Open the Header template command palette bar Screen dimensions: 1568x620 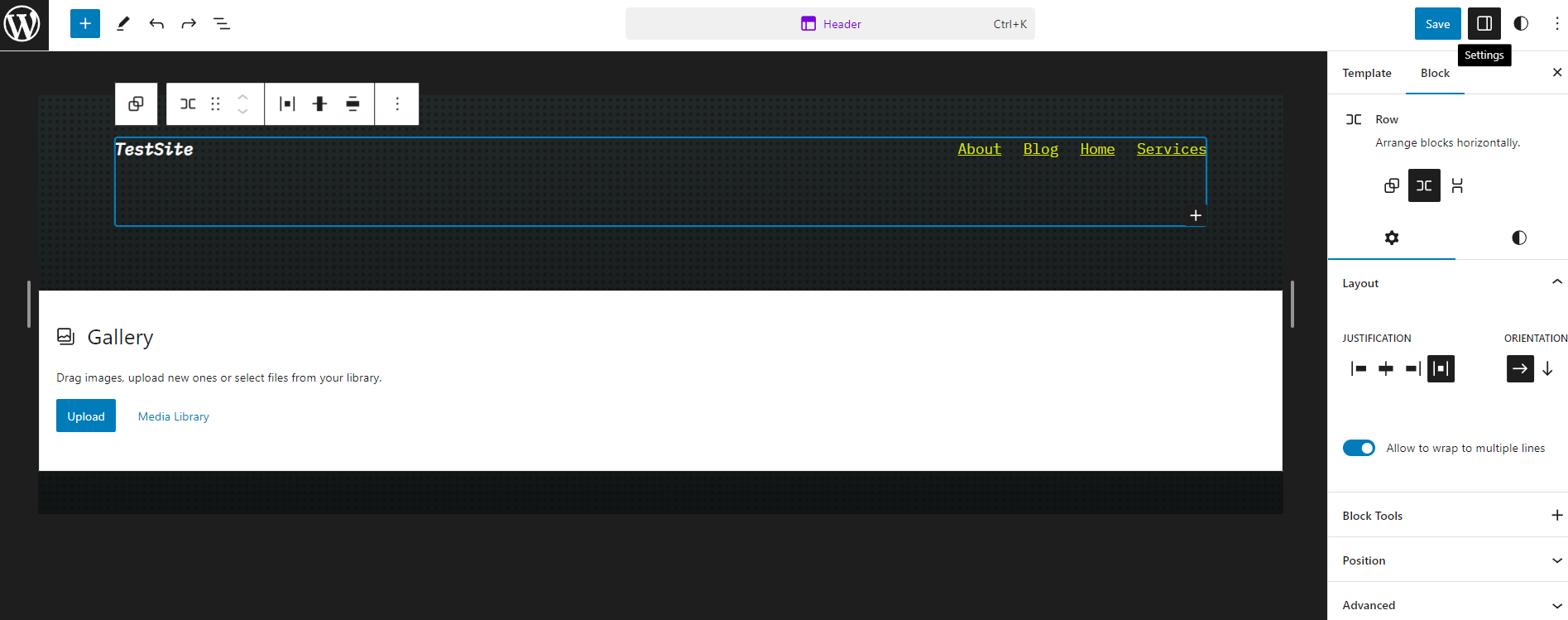[x=830, y=24]
